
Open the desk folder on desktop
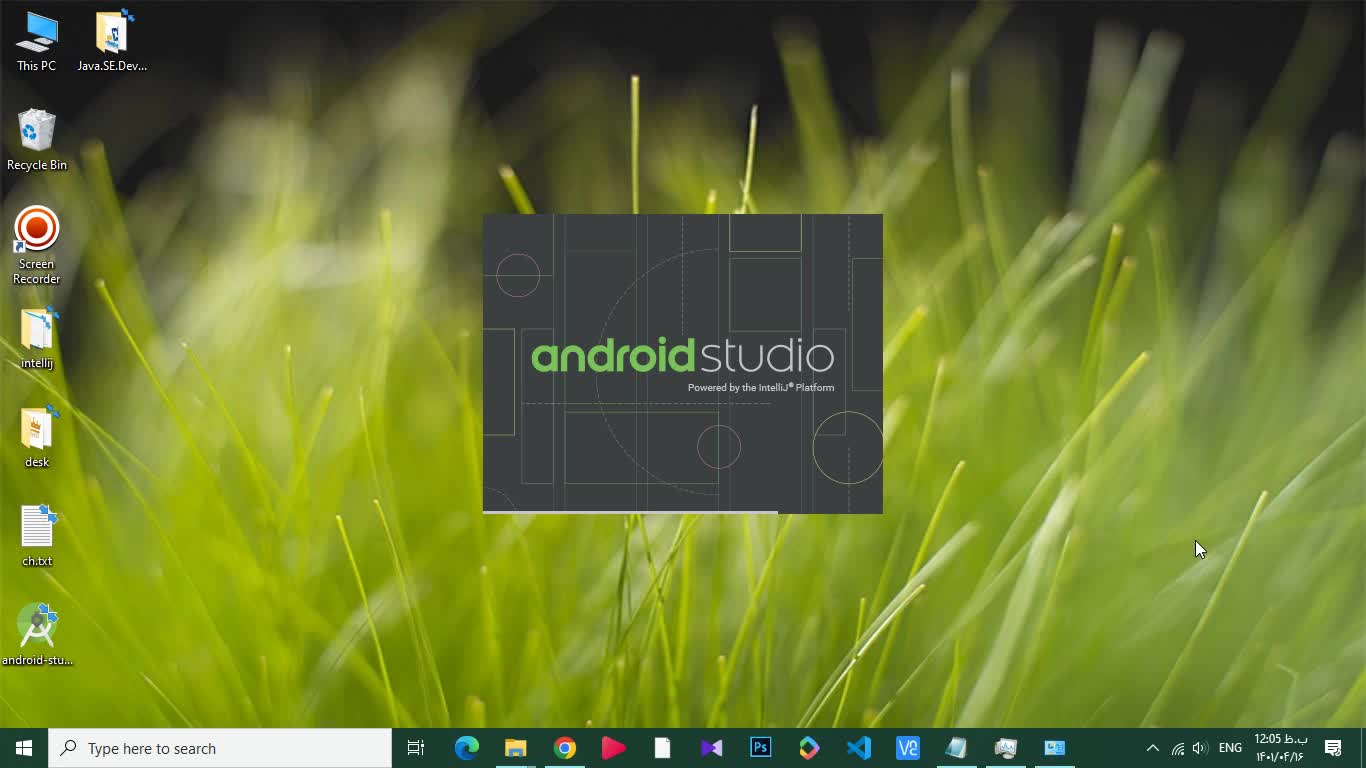[x=37, y=429]
